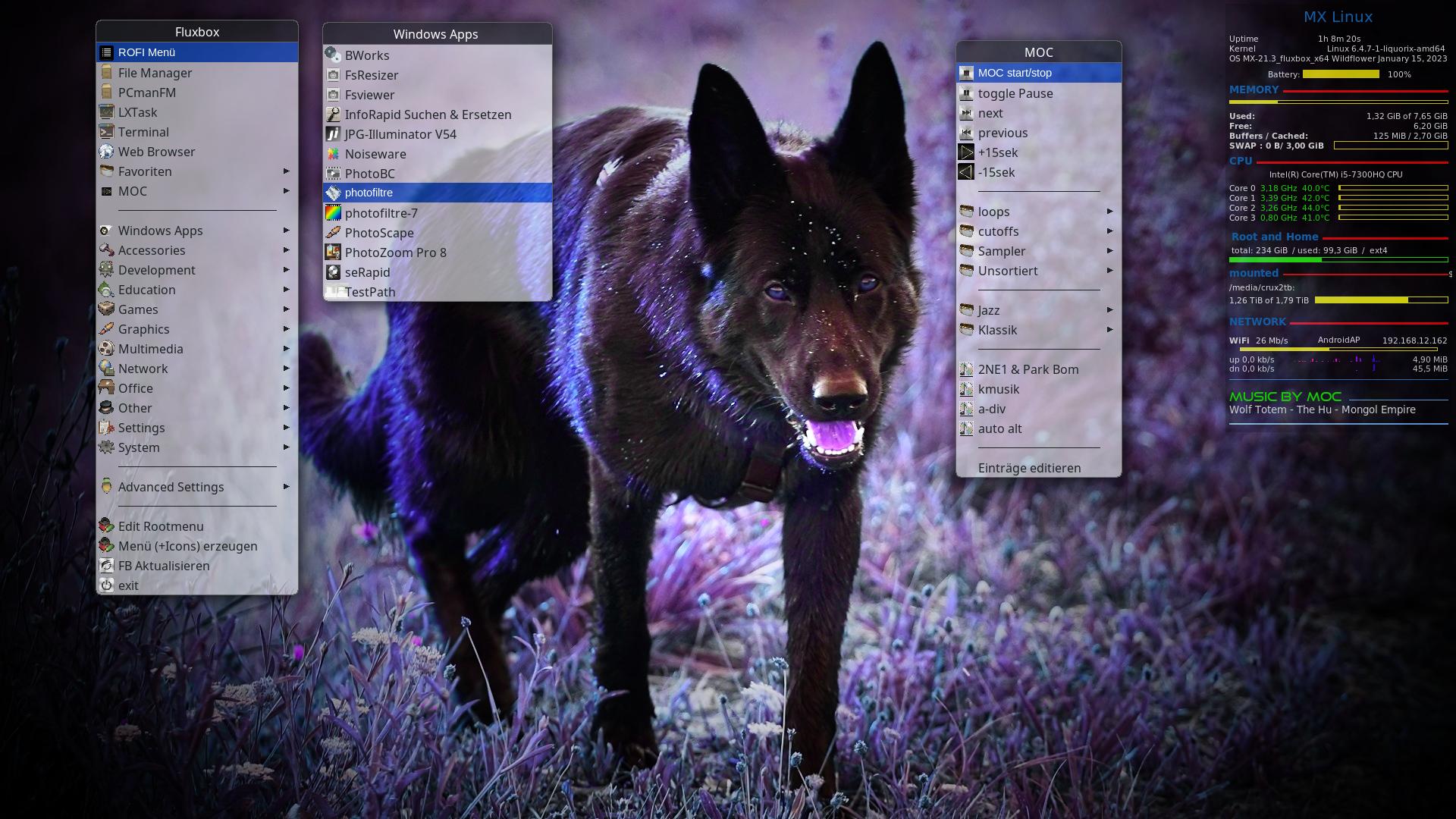Click Einträge editieren in MOC menu
Viewport: 1456px width, 819px height.
tap(1029, 468)
